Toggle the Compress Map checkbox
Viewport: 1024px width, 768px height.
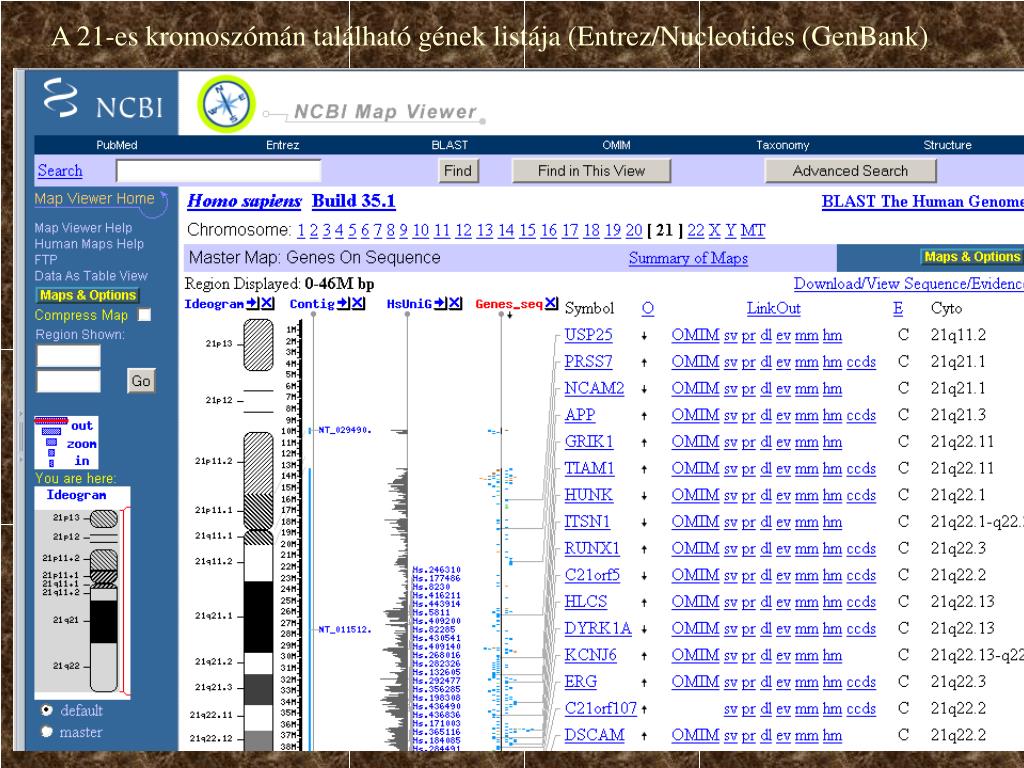pyautogui.click(x=144, y=315)
